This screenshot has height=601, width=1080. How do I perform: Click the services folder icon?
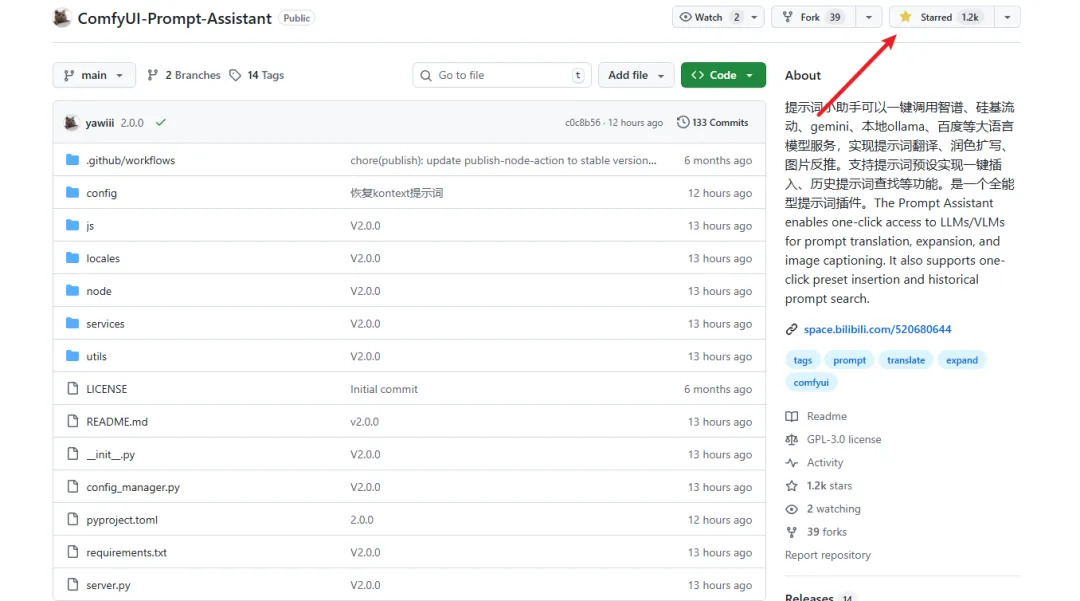coord(72,323)
